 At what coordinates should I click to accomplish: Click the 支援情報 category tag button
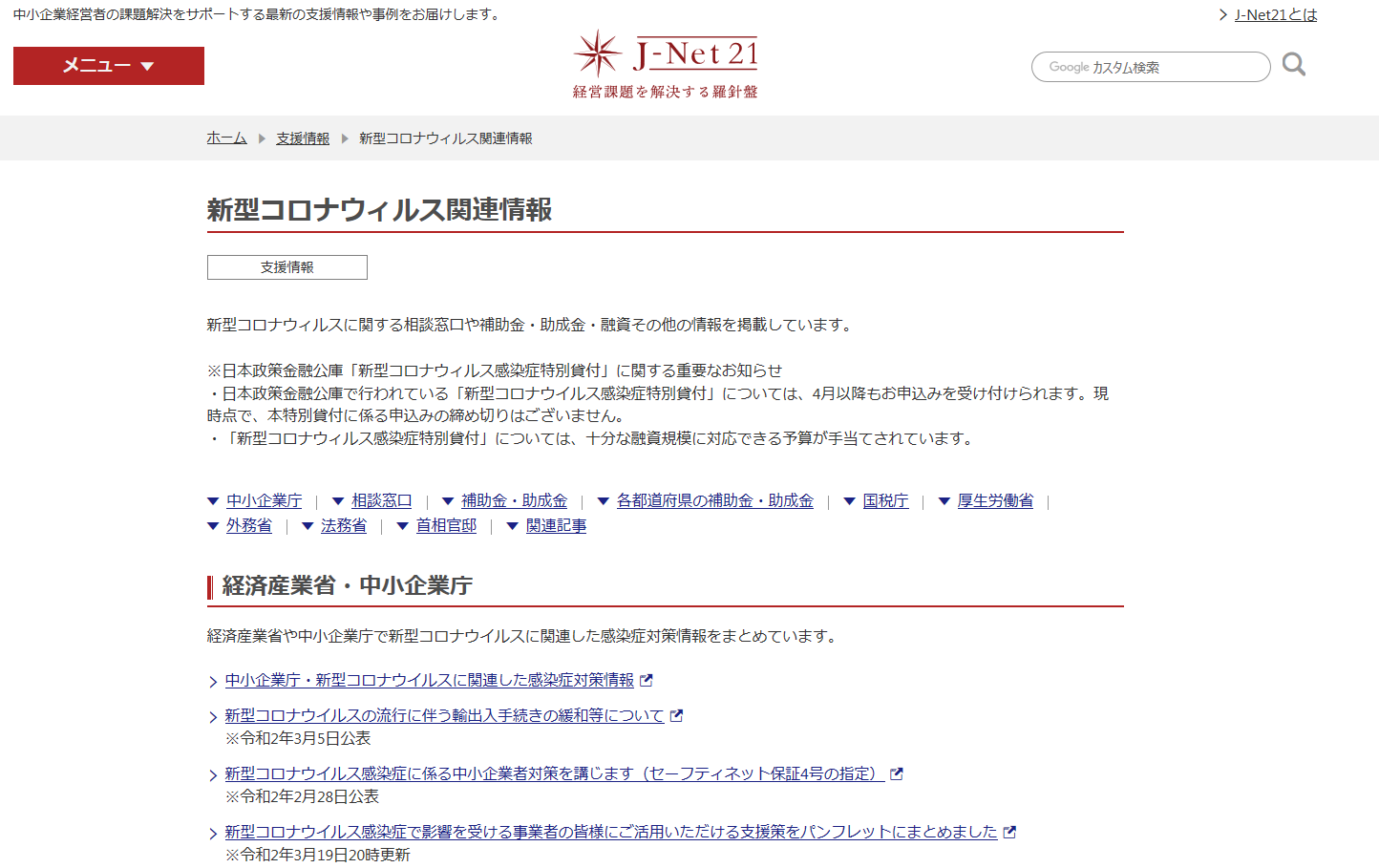pyautogui.click(x=286, y=267)
